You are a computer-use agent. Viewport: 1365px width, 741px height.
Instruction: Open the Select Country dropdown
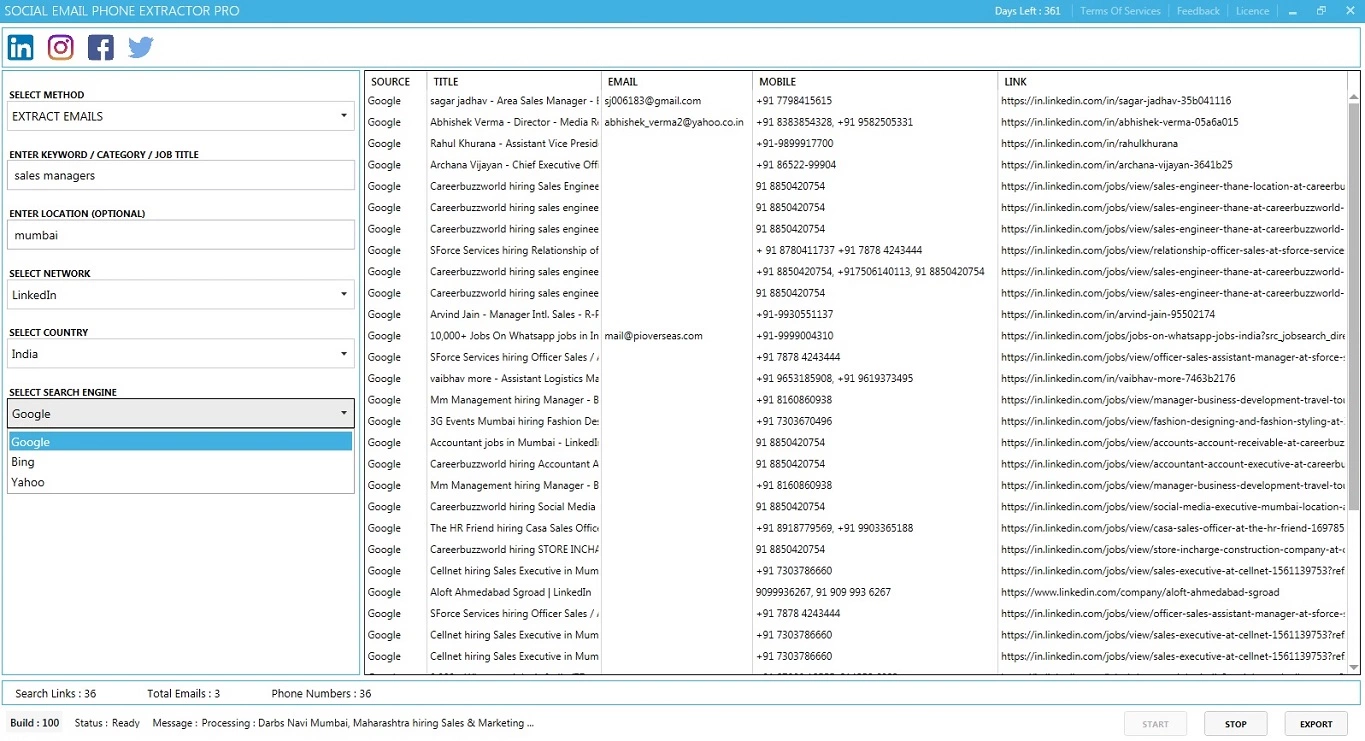180,354
